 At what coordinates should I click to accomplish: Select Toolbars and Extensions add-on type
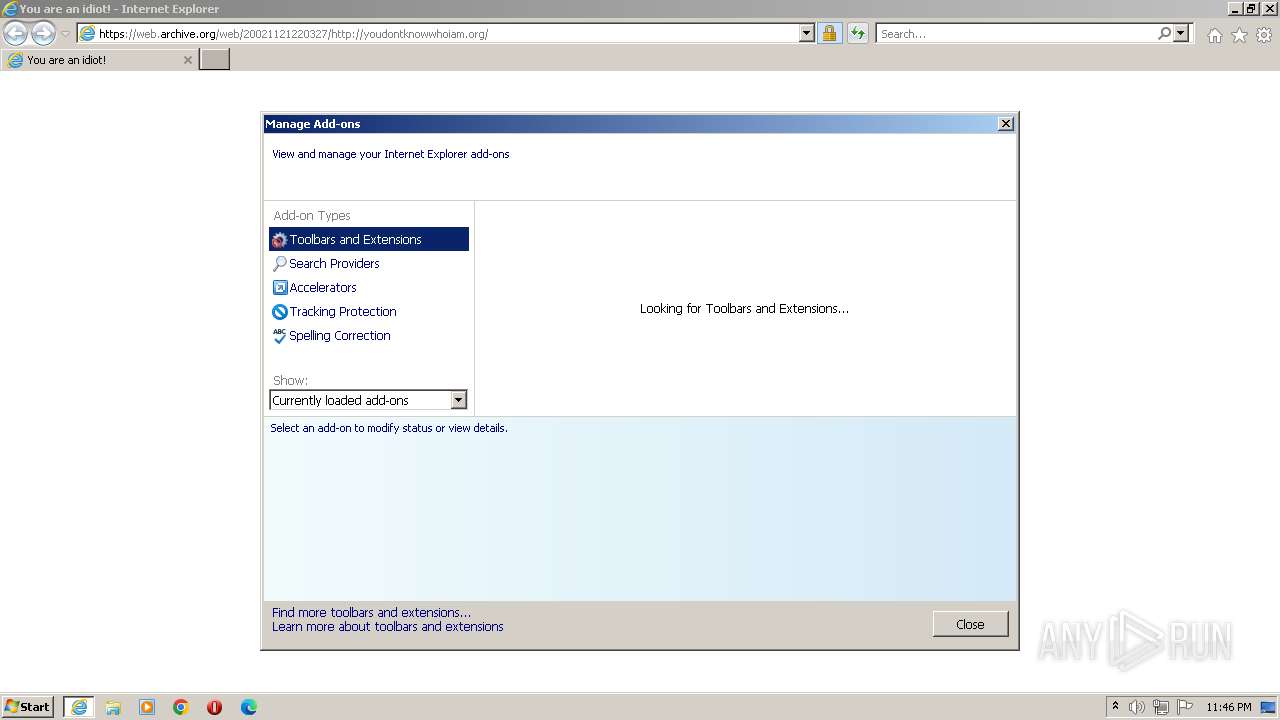pyautogui.click(x=369, y=239)
